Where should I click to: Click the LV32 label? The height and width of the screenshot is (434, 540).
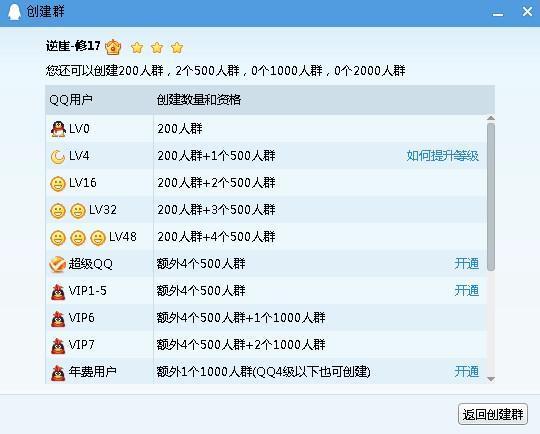coord(103,210)
